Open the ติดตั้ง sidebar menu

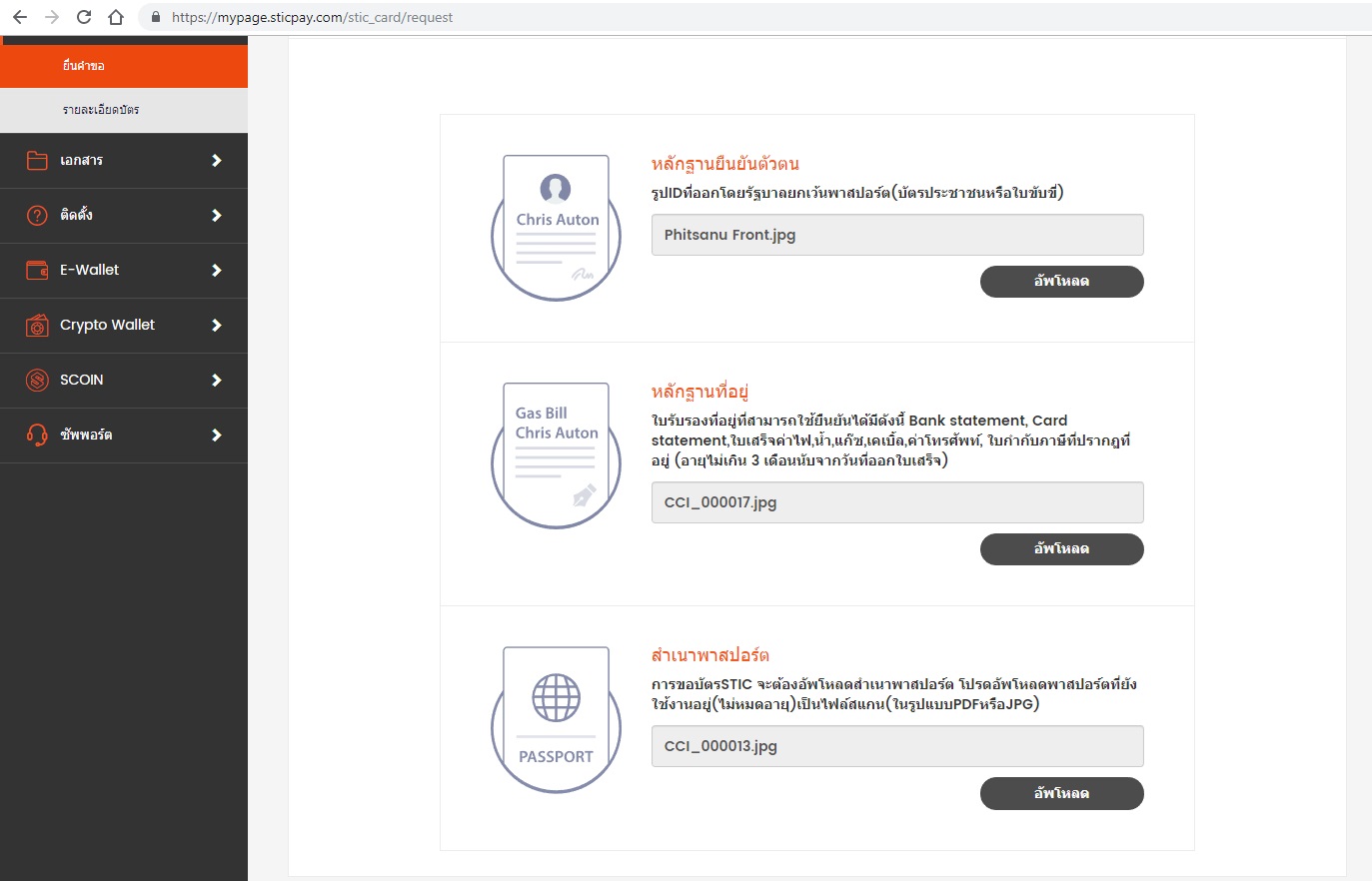coord(124,216)
